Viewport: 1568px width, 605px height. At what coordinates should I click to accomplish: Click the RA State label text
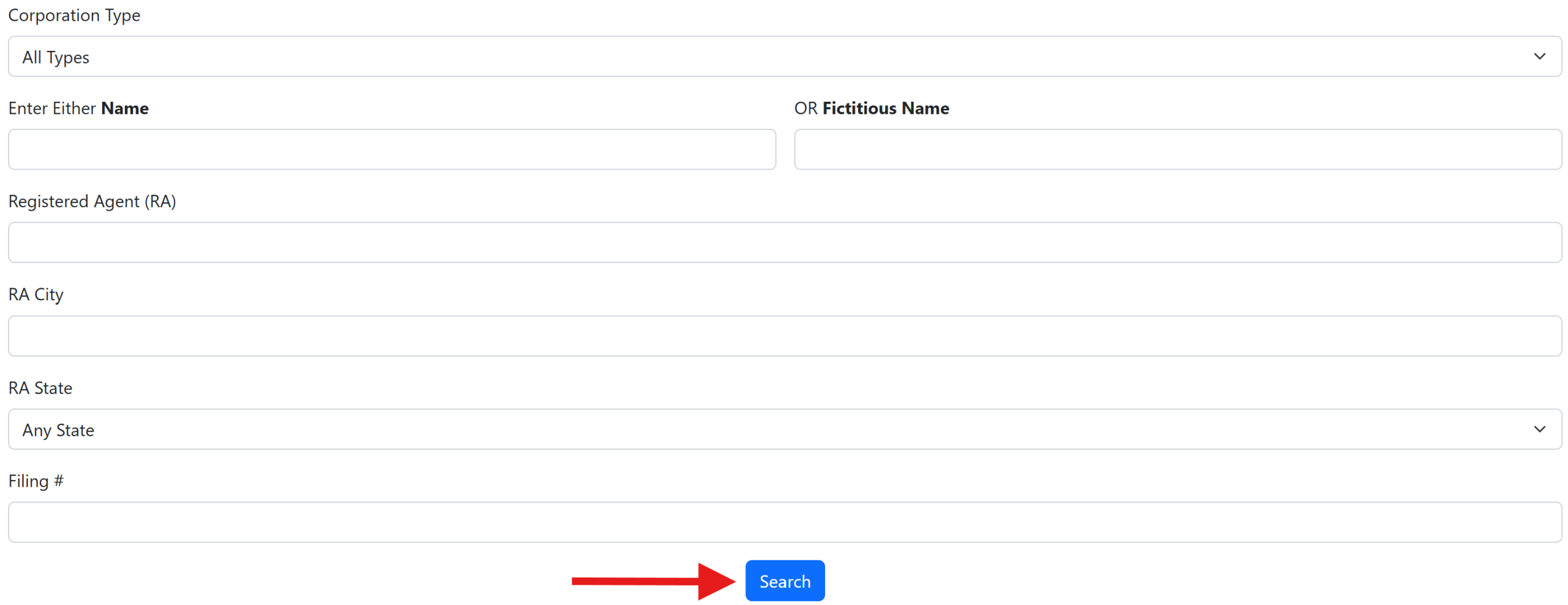pyautogui.click(x=40, y=387)
